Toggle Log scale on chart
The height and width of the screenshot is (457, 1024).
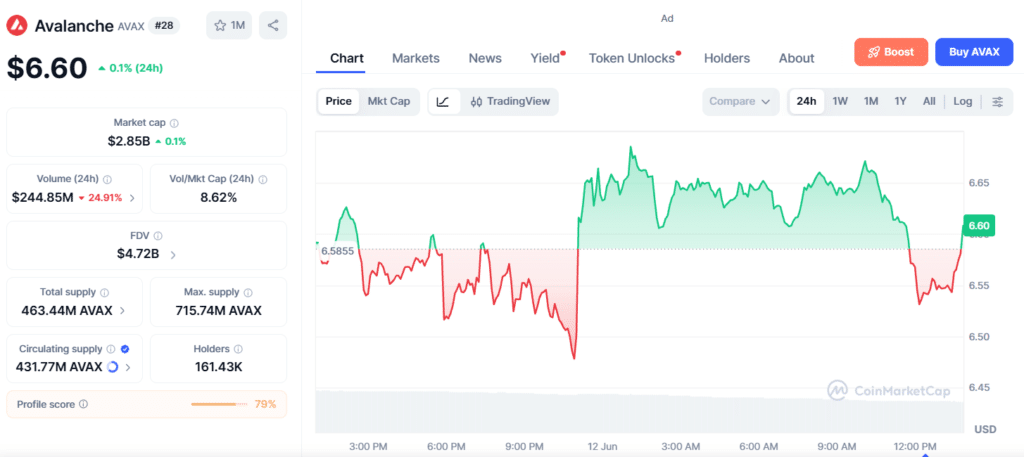pos(963,101)
